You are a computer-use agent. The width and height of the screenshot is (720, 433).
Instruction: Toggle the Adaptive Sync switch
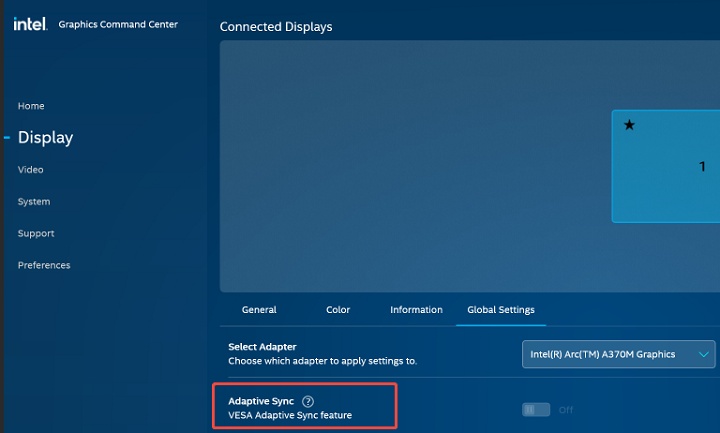coord(536,410)
